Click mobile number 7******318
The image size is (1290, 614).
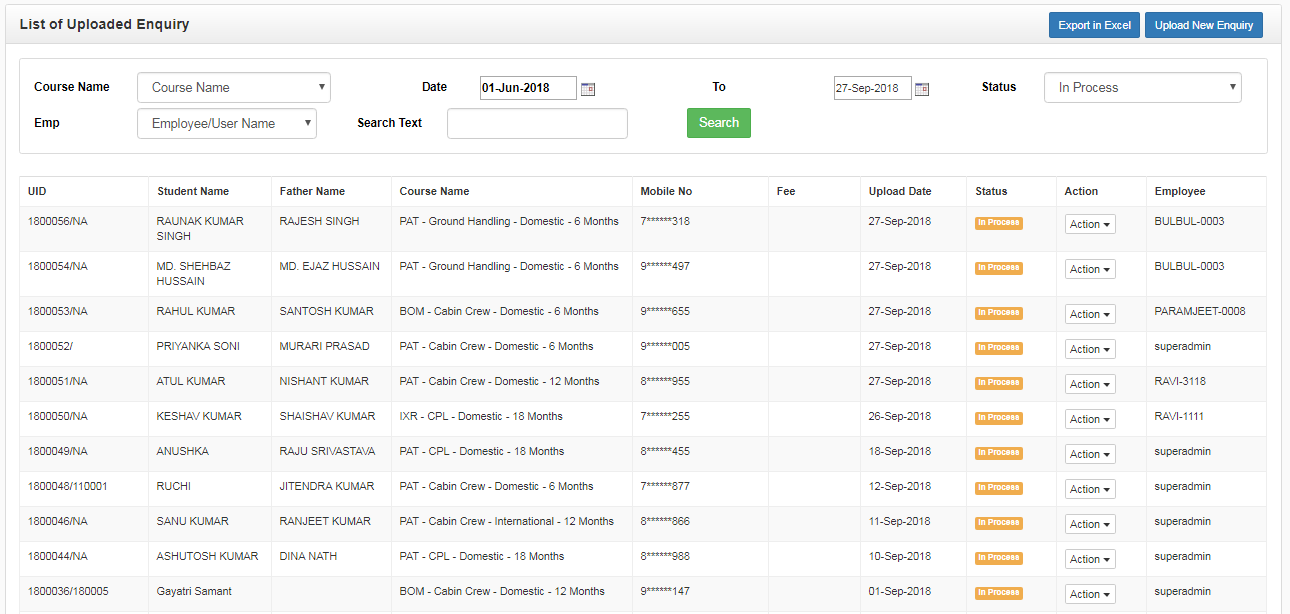pos(665,221)
